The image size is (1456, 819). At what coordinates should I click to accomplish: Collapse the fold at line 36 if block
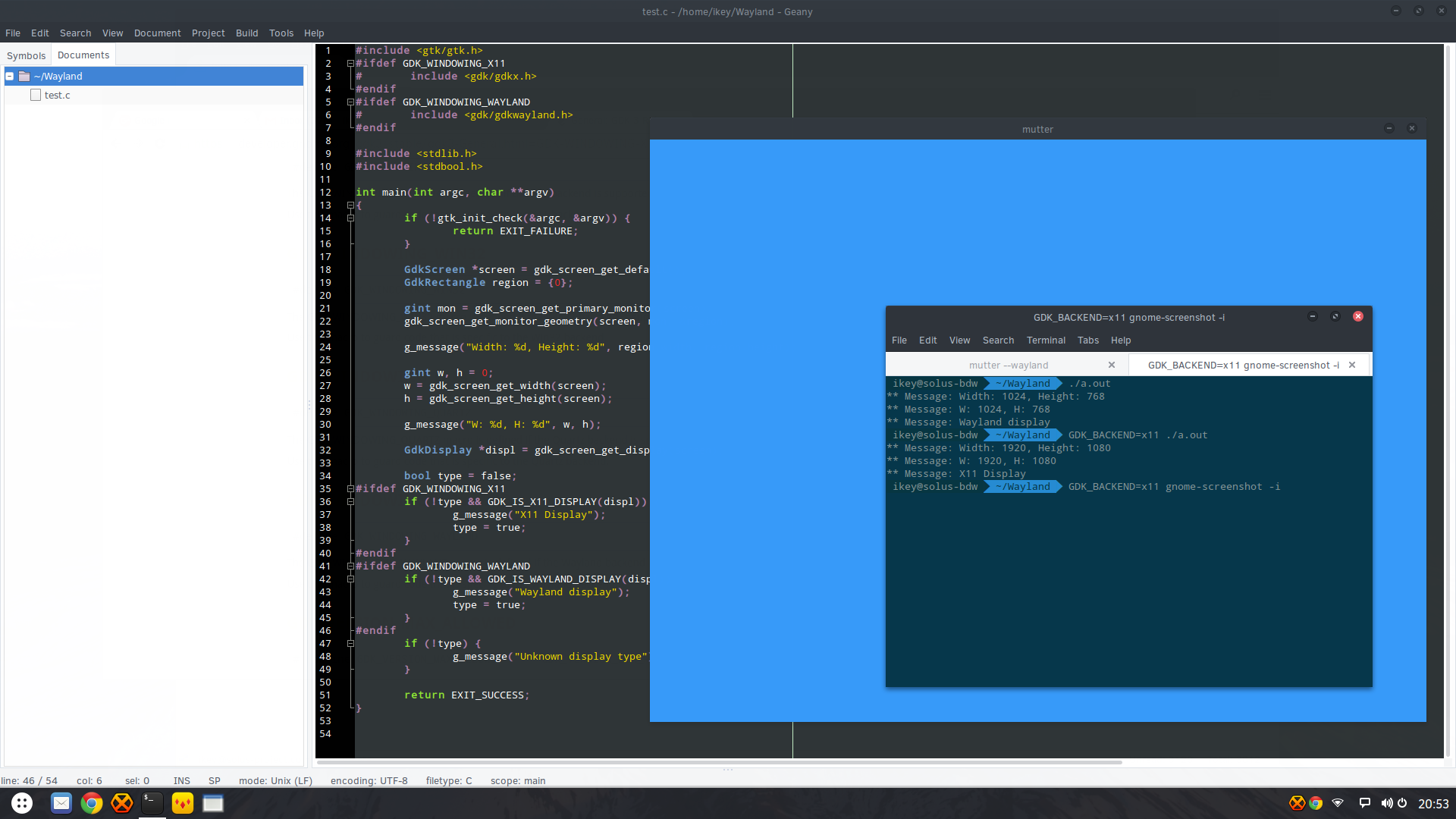(x=350, y=502)
